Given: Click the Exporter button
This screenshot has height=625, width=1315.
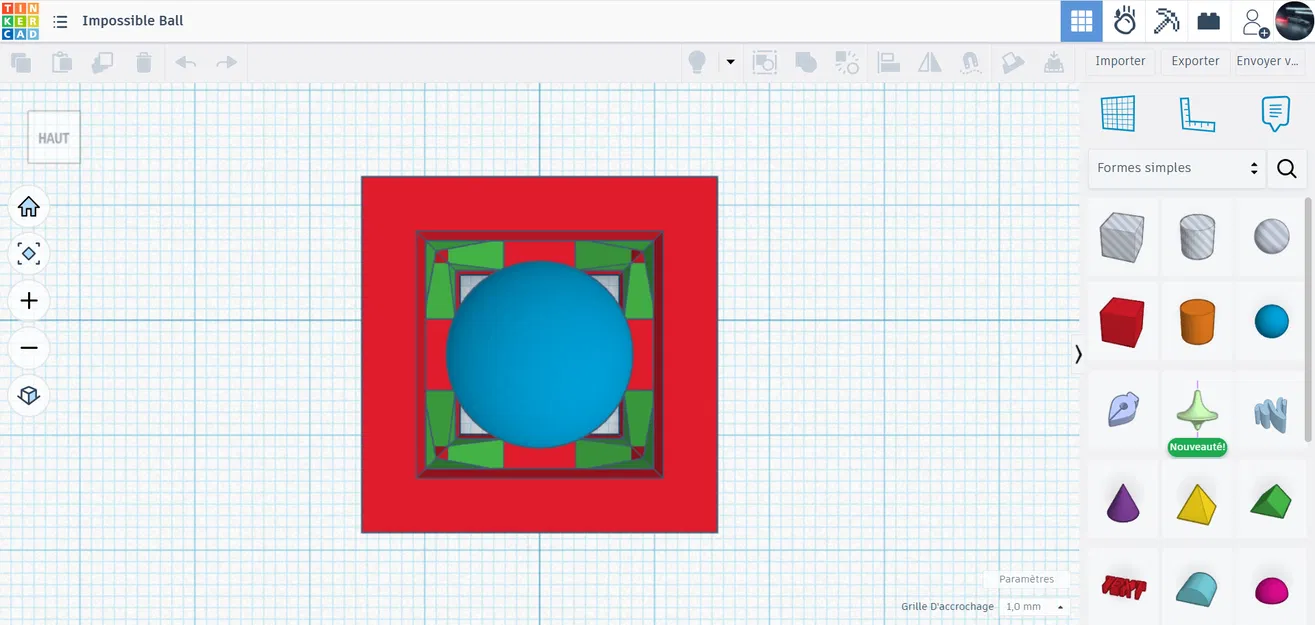Looking at the screenshot, I should [x=1194, y=60].
